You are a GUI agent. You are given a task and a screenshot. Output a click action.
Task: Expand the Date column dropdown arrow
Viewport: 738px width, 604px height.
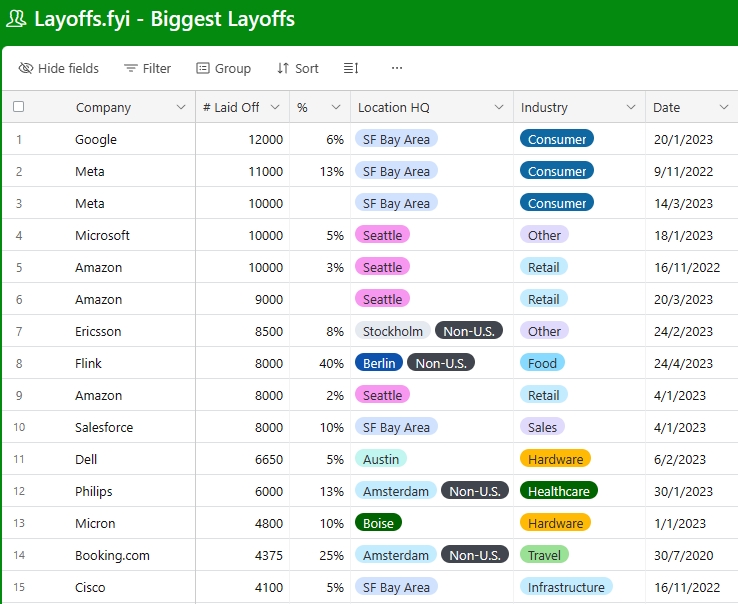724,107
